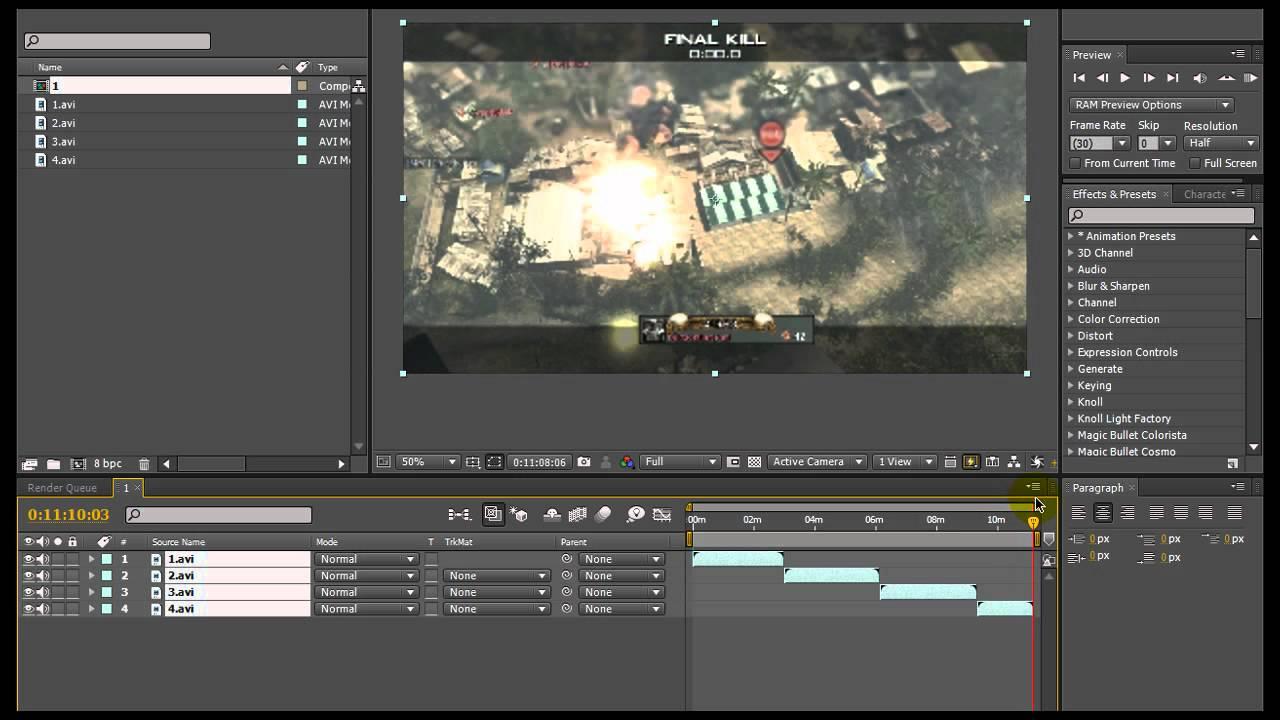Click the 8 bpc color depth button
1280x720 pixels.
tap(108, 464)
